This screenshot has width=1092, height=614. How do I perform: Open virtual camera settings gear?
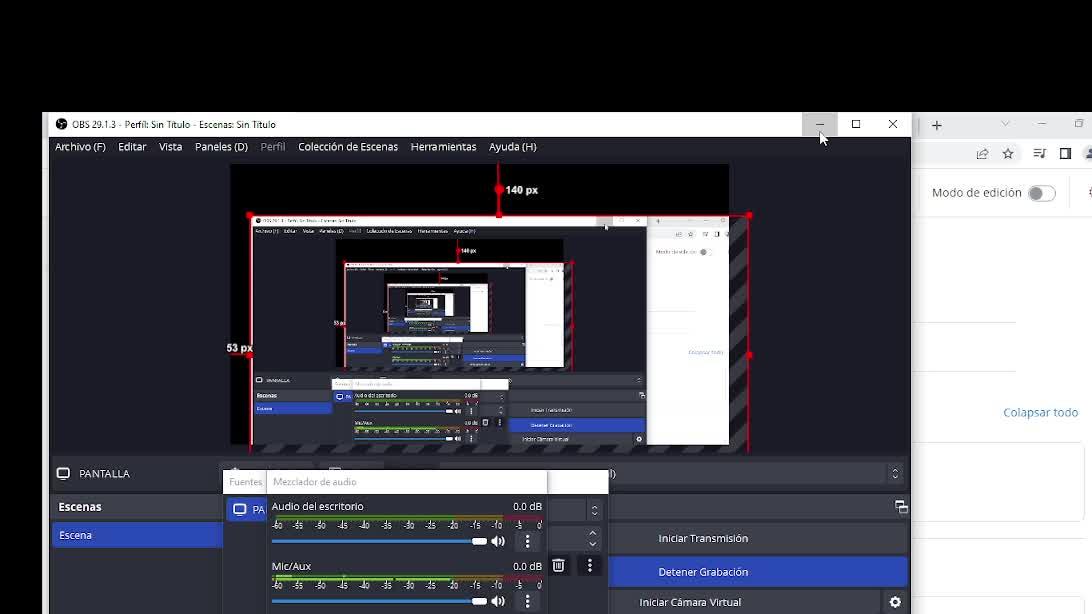click(x=896, y=602)
